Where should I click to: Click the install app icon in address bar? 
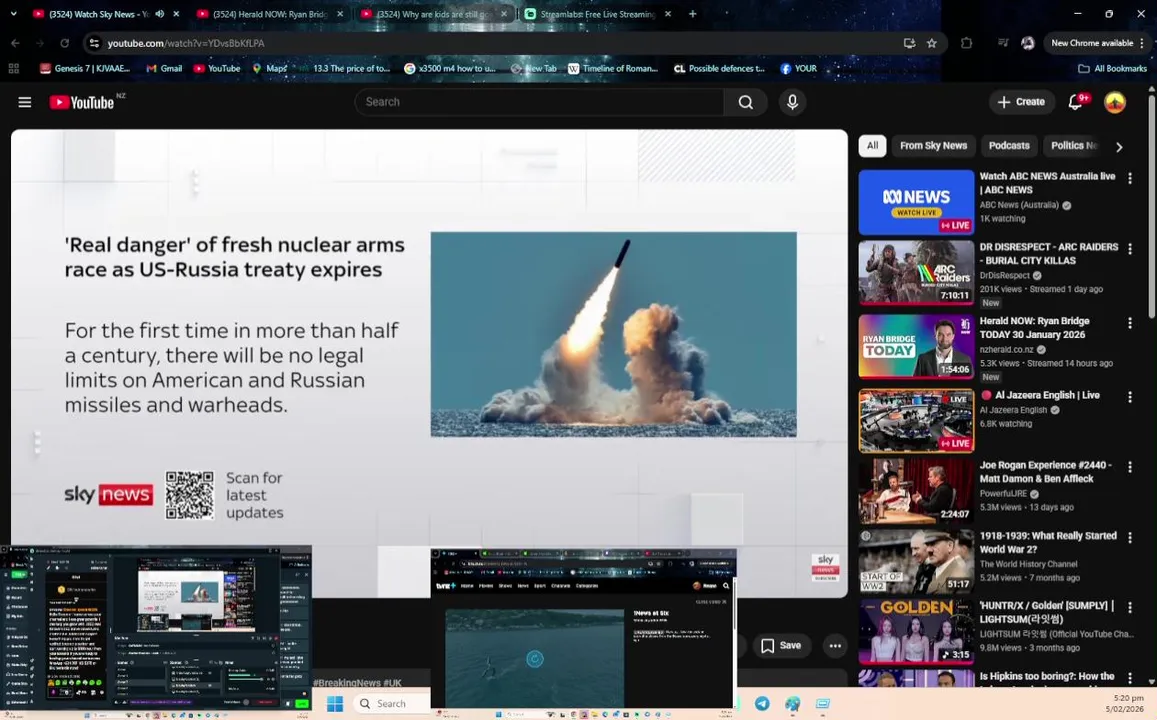click(909, 43)
